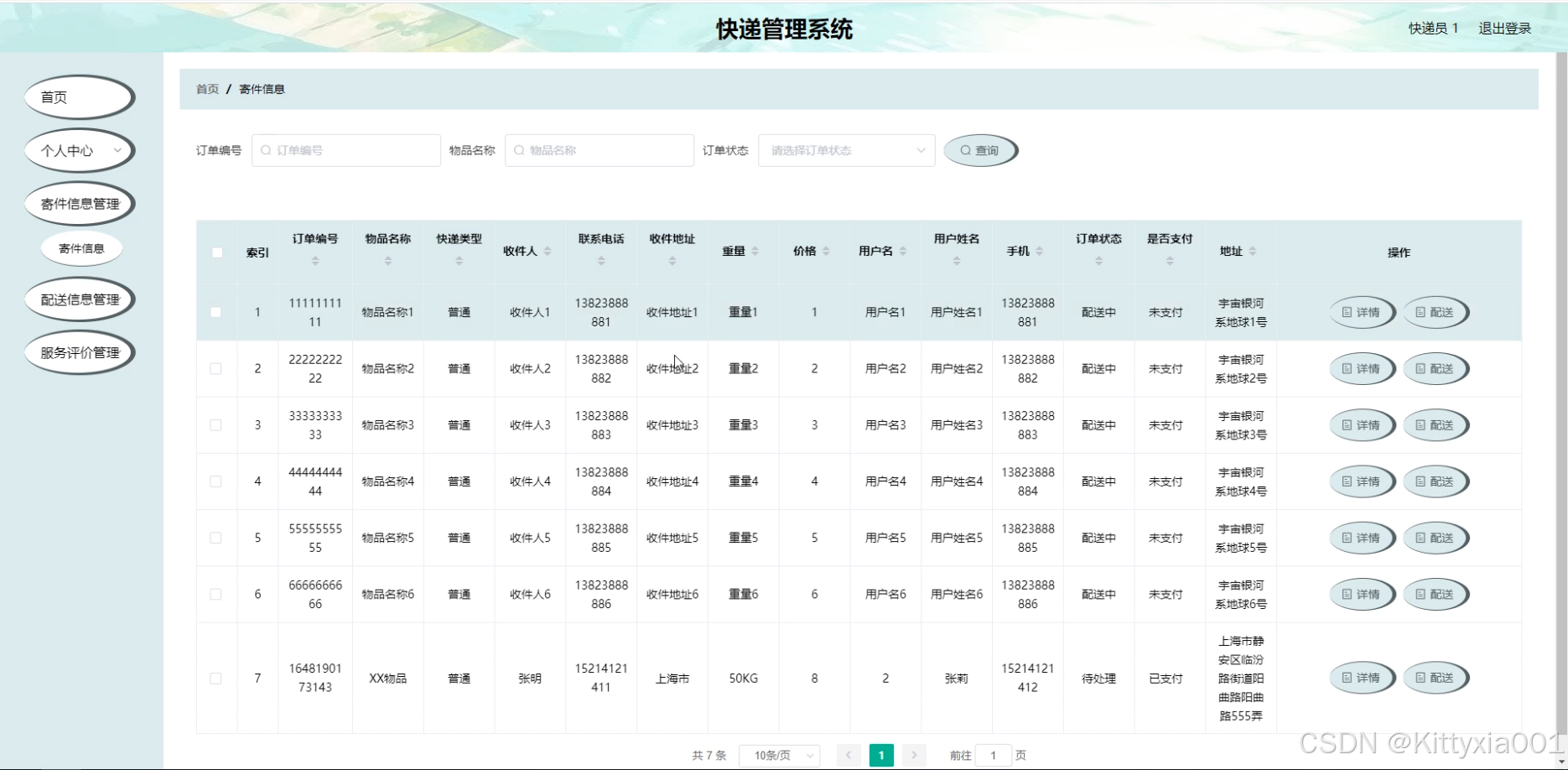This screenshot has height=770, width=1568.
Task: Open 详情 for order row 4
Action: (x=1362, y=481)
